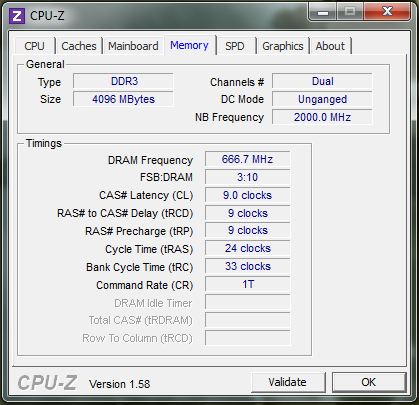Screen dimensions: 419x405
Task: Click the NB Frequency label
Action: tap(229, 117)
